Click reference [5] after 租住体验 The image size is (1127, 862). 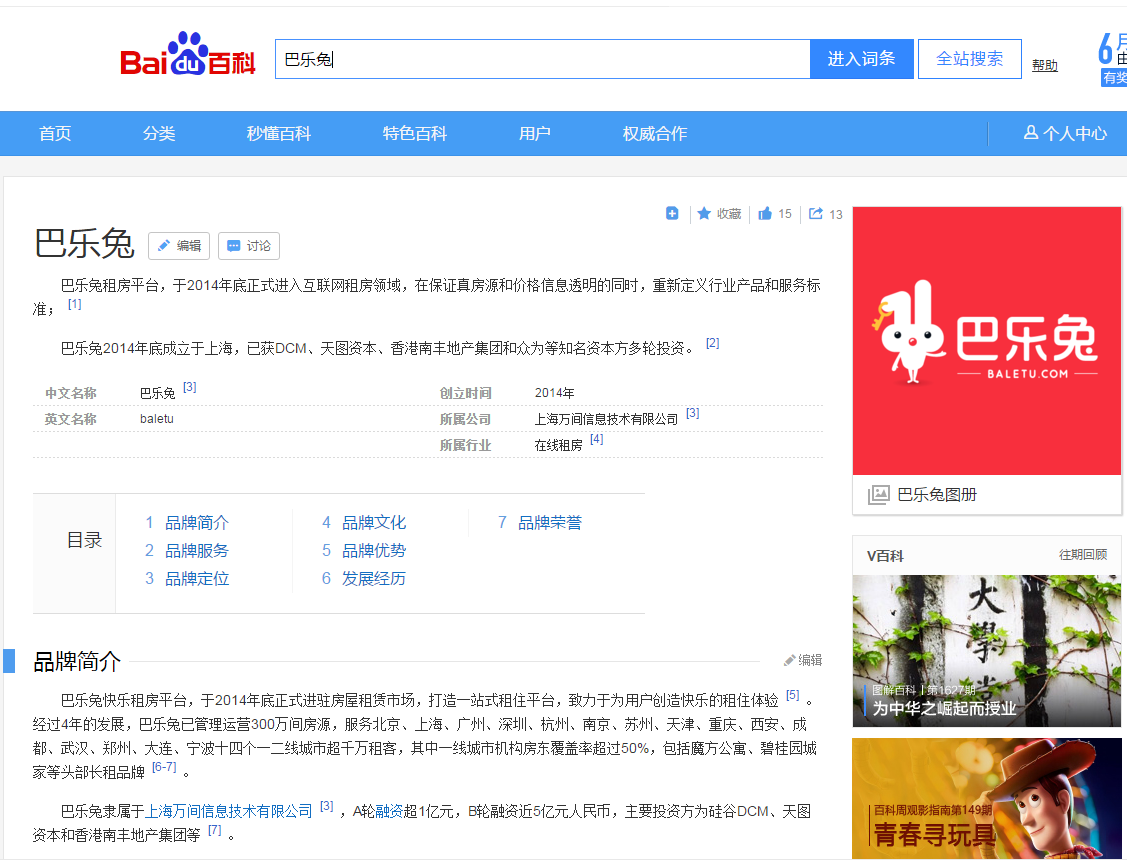pyautogui.click(x=792, y=695)
